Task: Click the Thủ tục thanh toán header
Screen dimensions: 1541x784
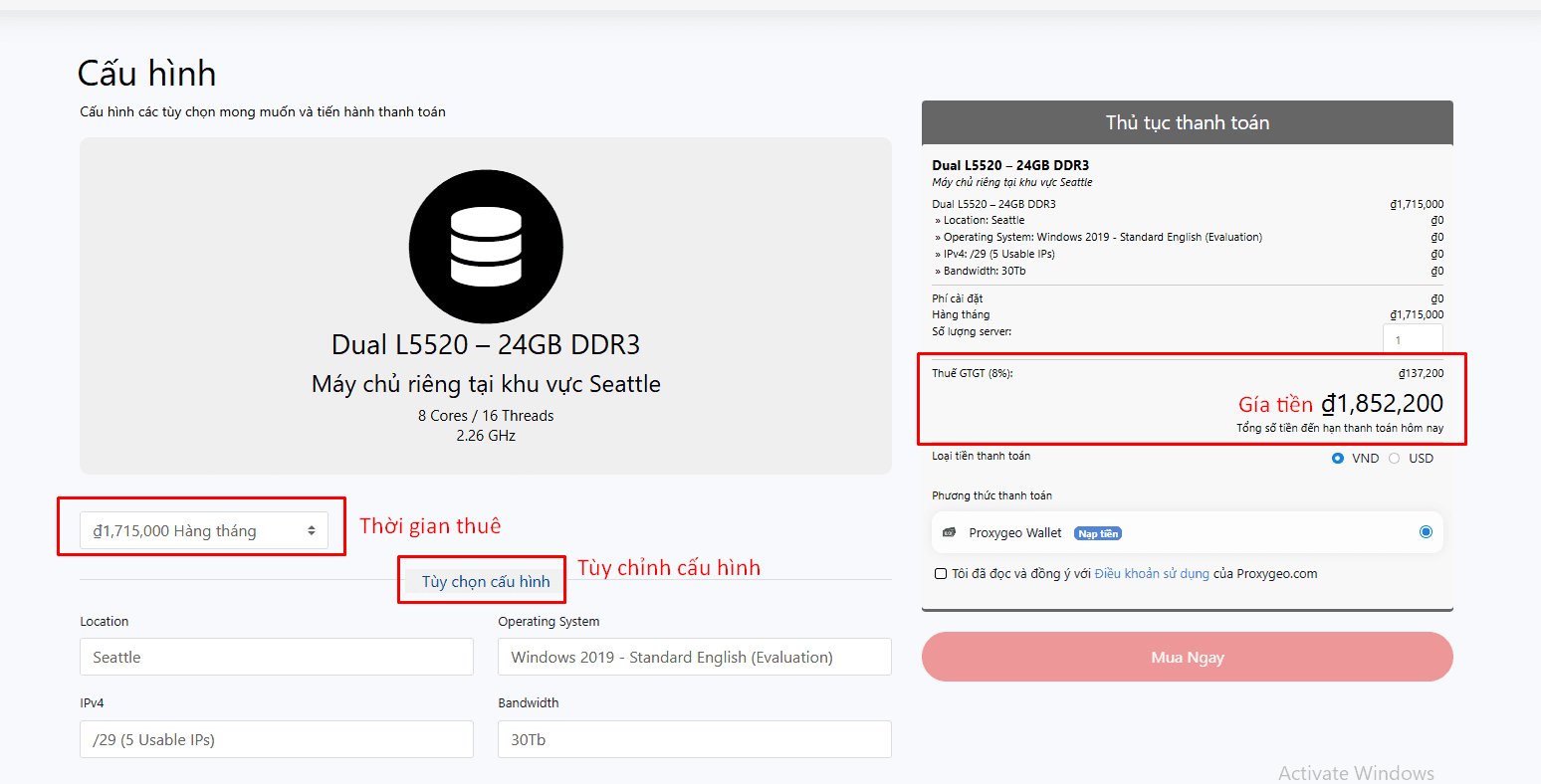Action: (1187, 123)
